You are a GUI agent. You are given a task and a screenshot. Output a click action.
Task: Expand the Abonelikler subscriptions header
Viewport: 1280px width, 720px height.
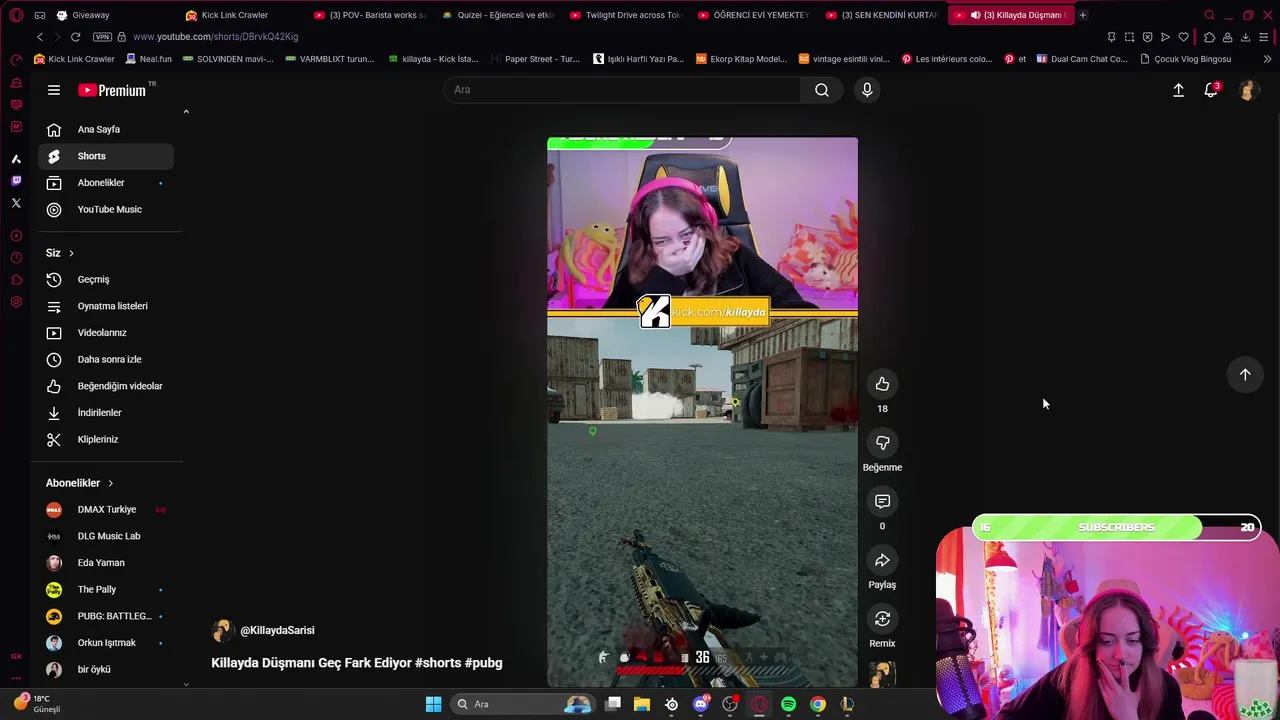(x=80, y=483)
